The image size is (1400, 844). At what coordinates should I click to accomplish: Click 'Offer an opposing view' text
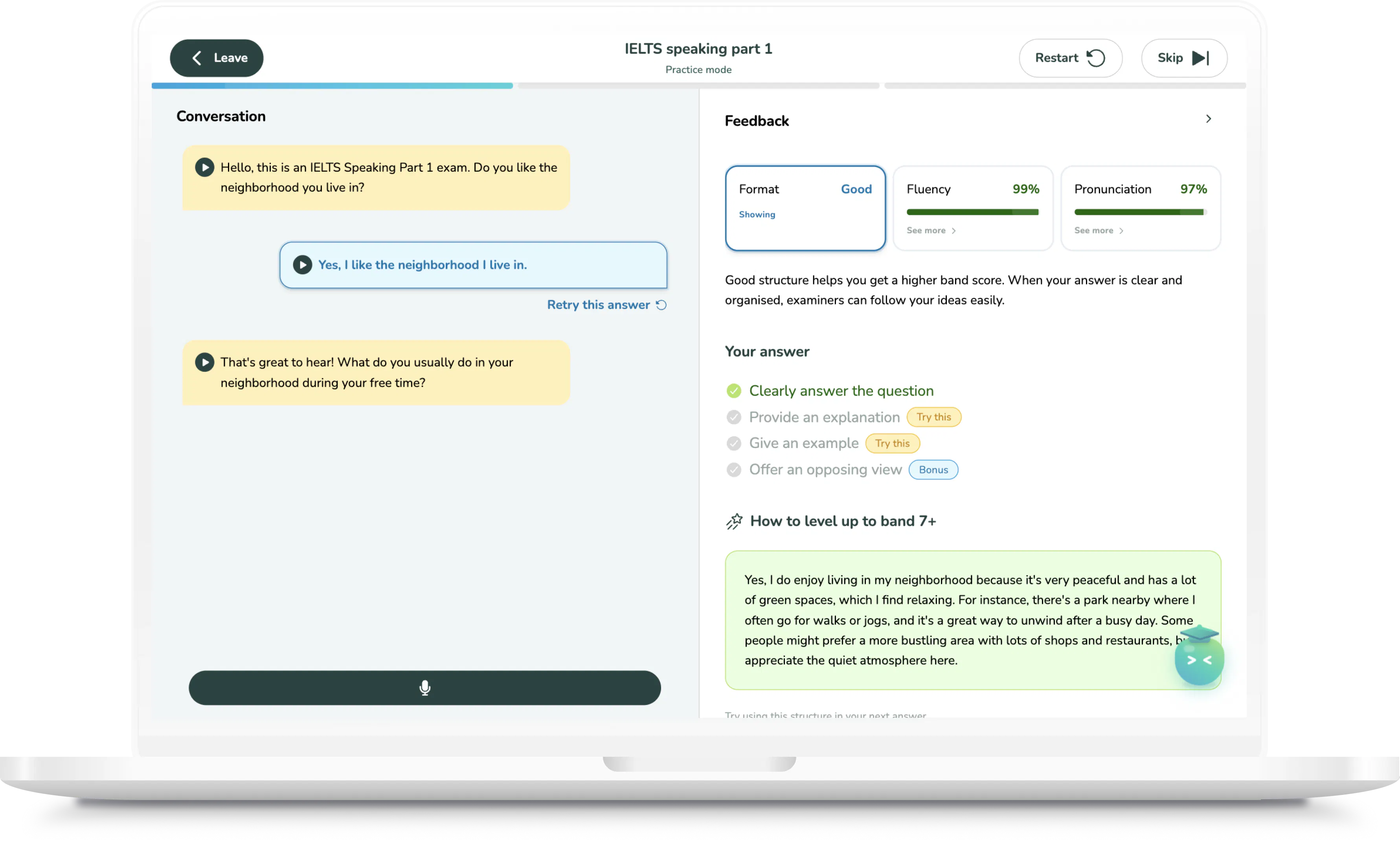pyautogui.click(x=825, y=470)
